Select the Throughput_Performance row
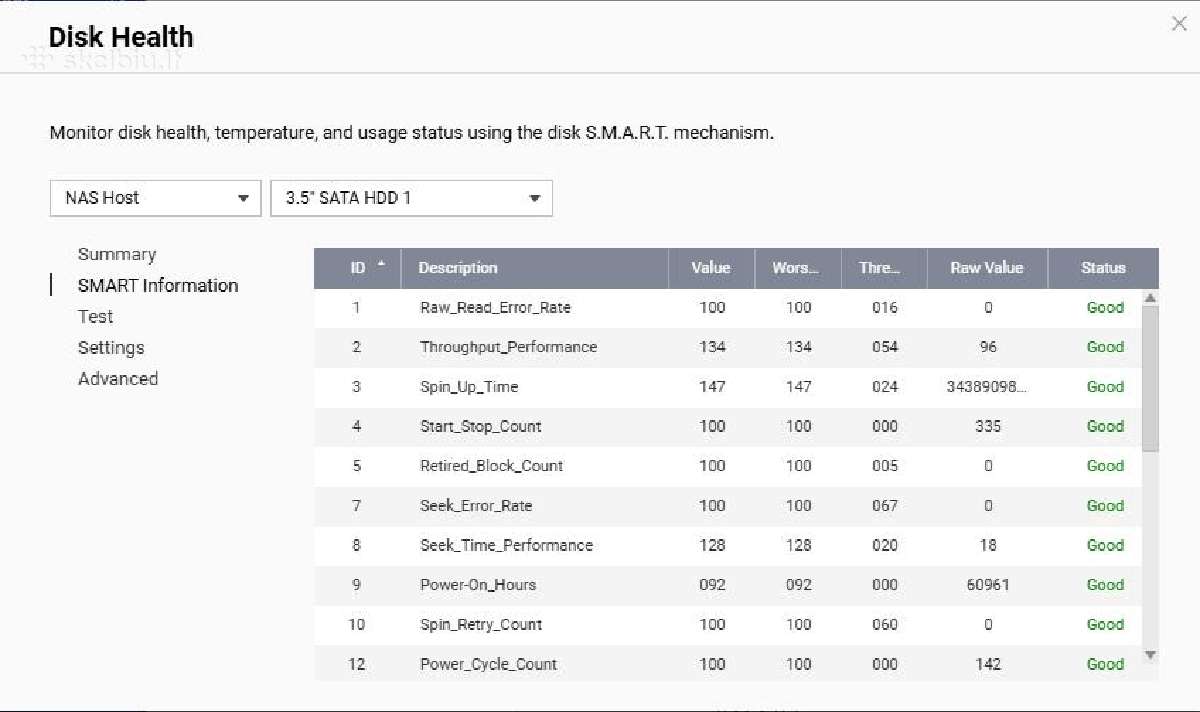 click(728, 347)
